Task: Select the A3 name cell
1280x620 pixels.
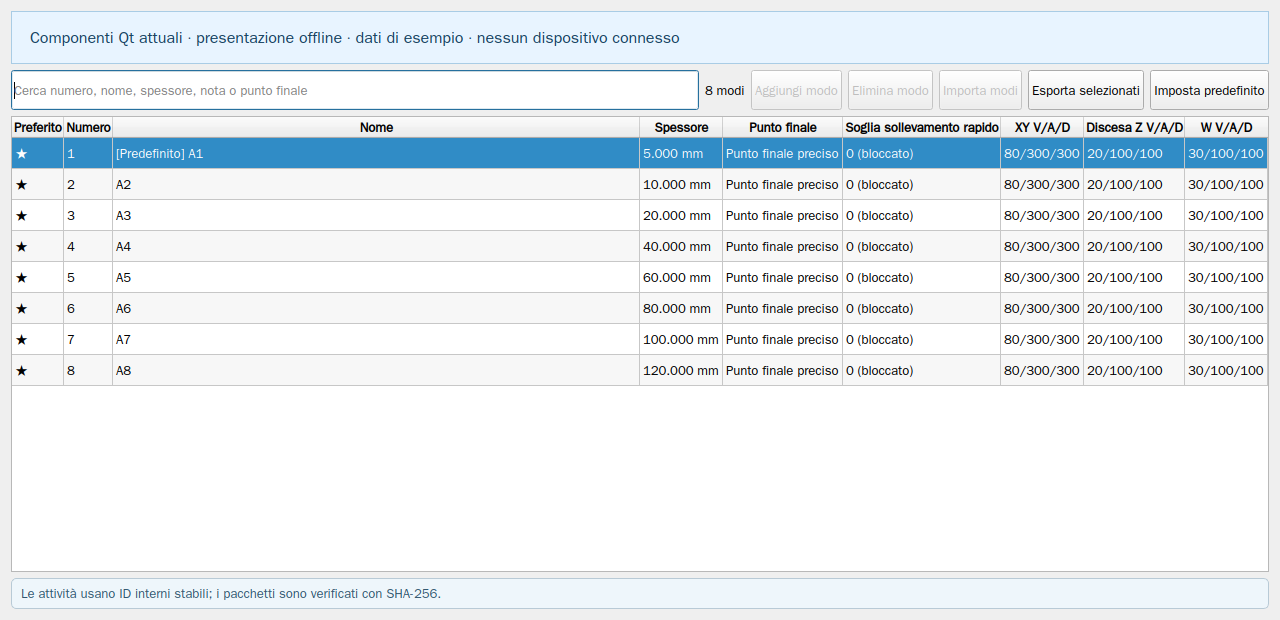Action: pyautogui.click(x=376, y=216)
